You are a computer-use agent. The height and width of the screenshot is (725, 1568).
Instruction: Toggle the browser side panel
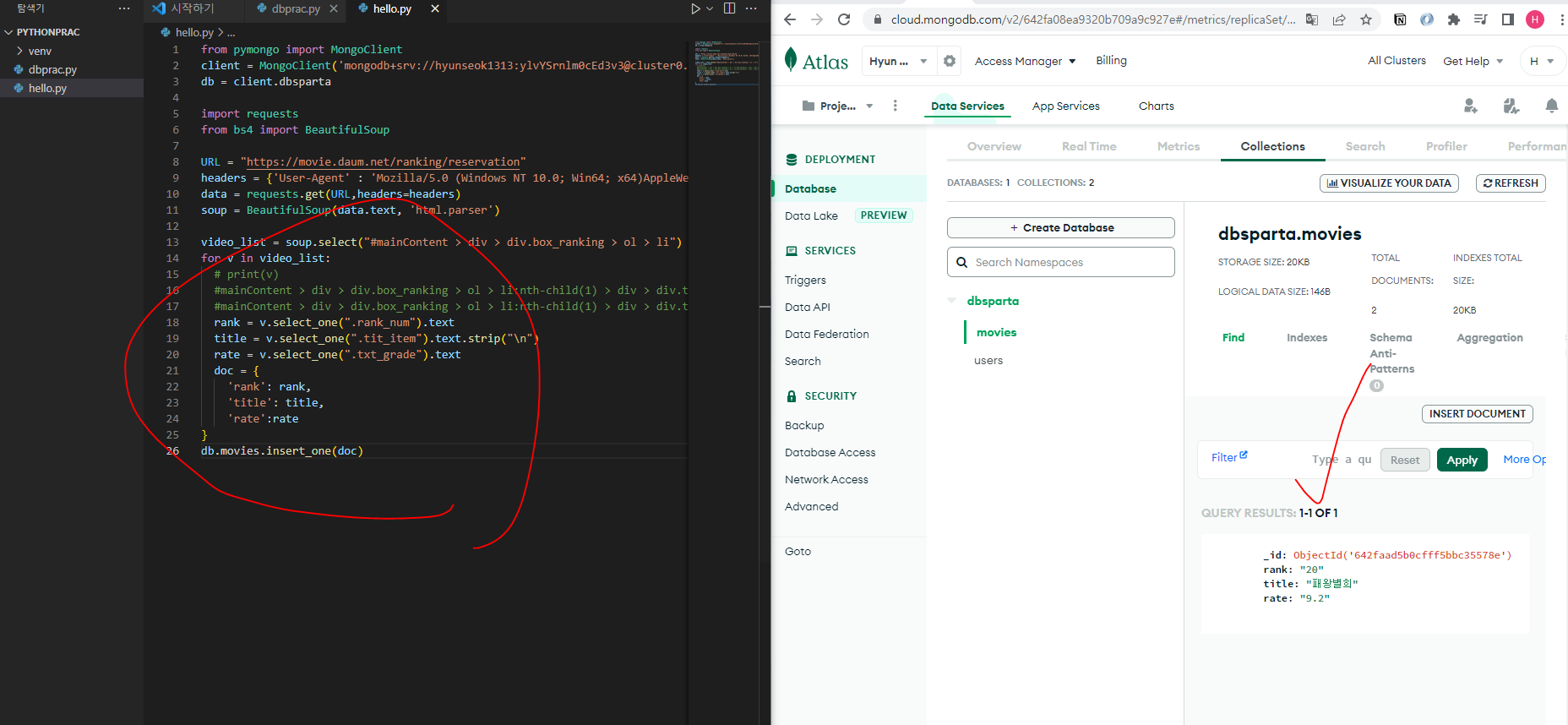[x=1508, y=19]
